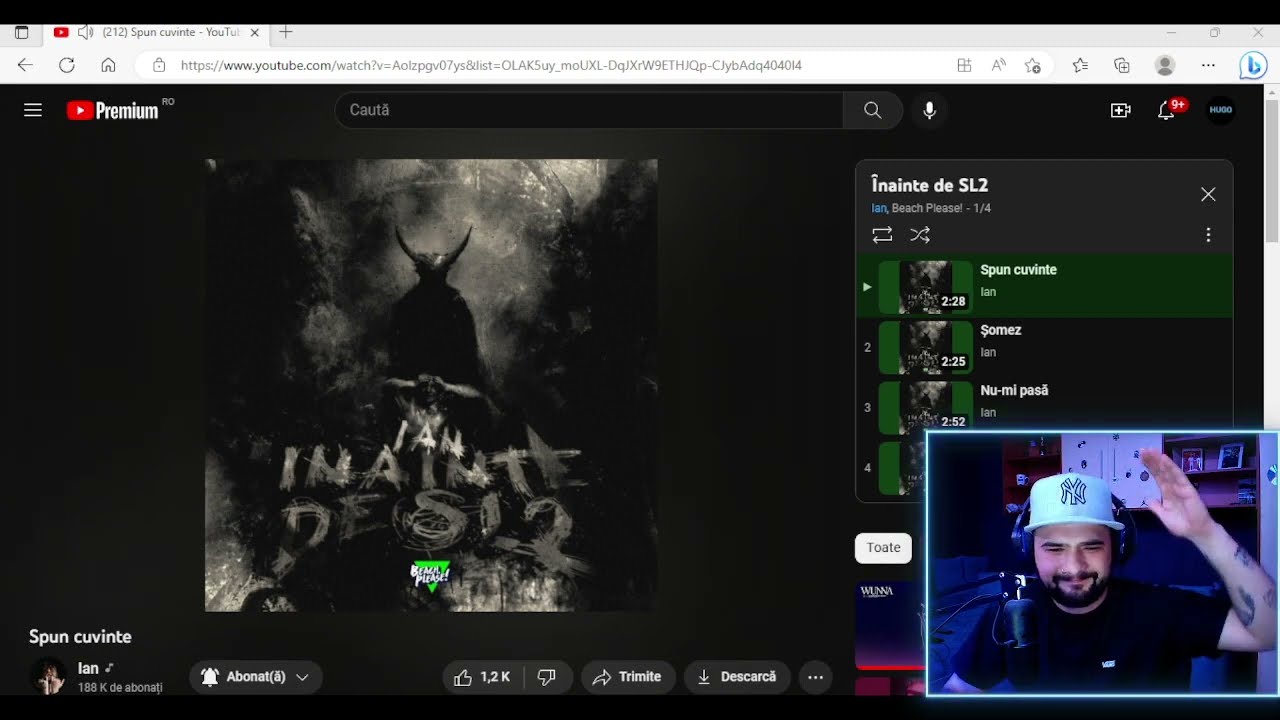Select the Spun cuvinte video title text
The image size is (1280, 720).
80,637
